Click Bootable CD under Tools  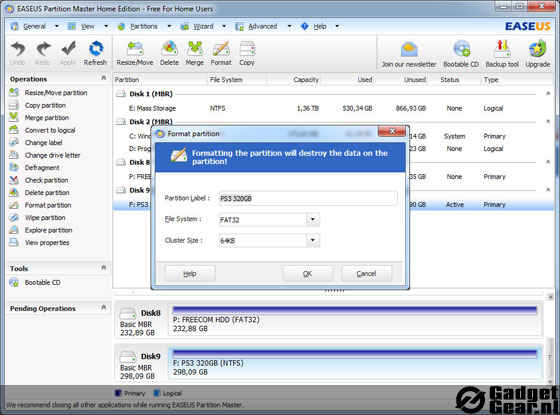point(35,282)
